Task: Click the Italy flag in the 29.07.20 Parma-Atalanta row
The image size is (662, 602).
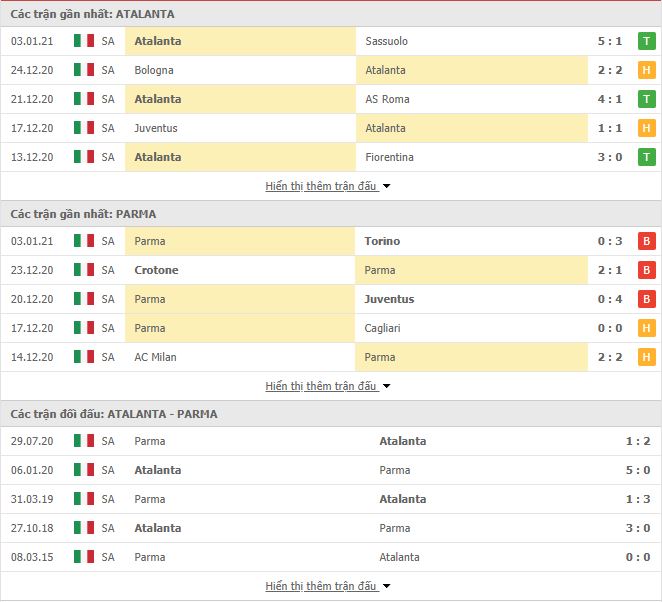Action: coord(84,441)
